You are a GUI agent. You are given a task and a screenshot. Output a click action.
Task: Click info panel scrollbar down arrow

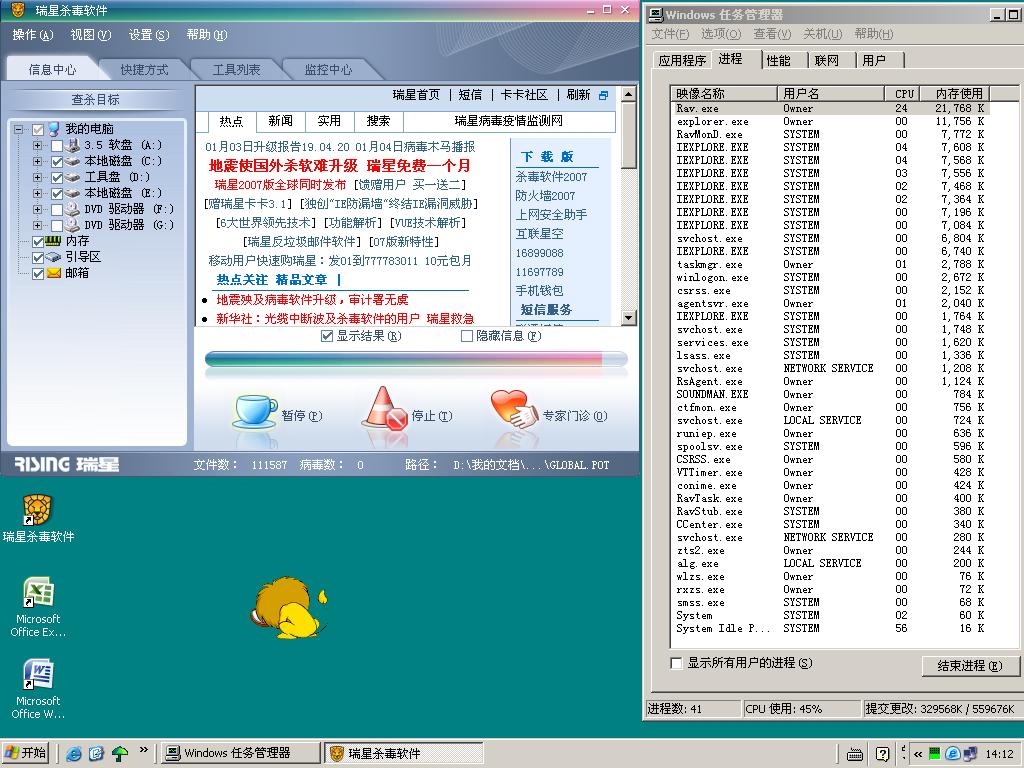tap(628, 318)
